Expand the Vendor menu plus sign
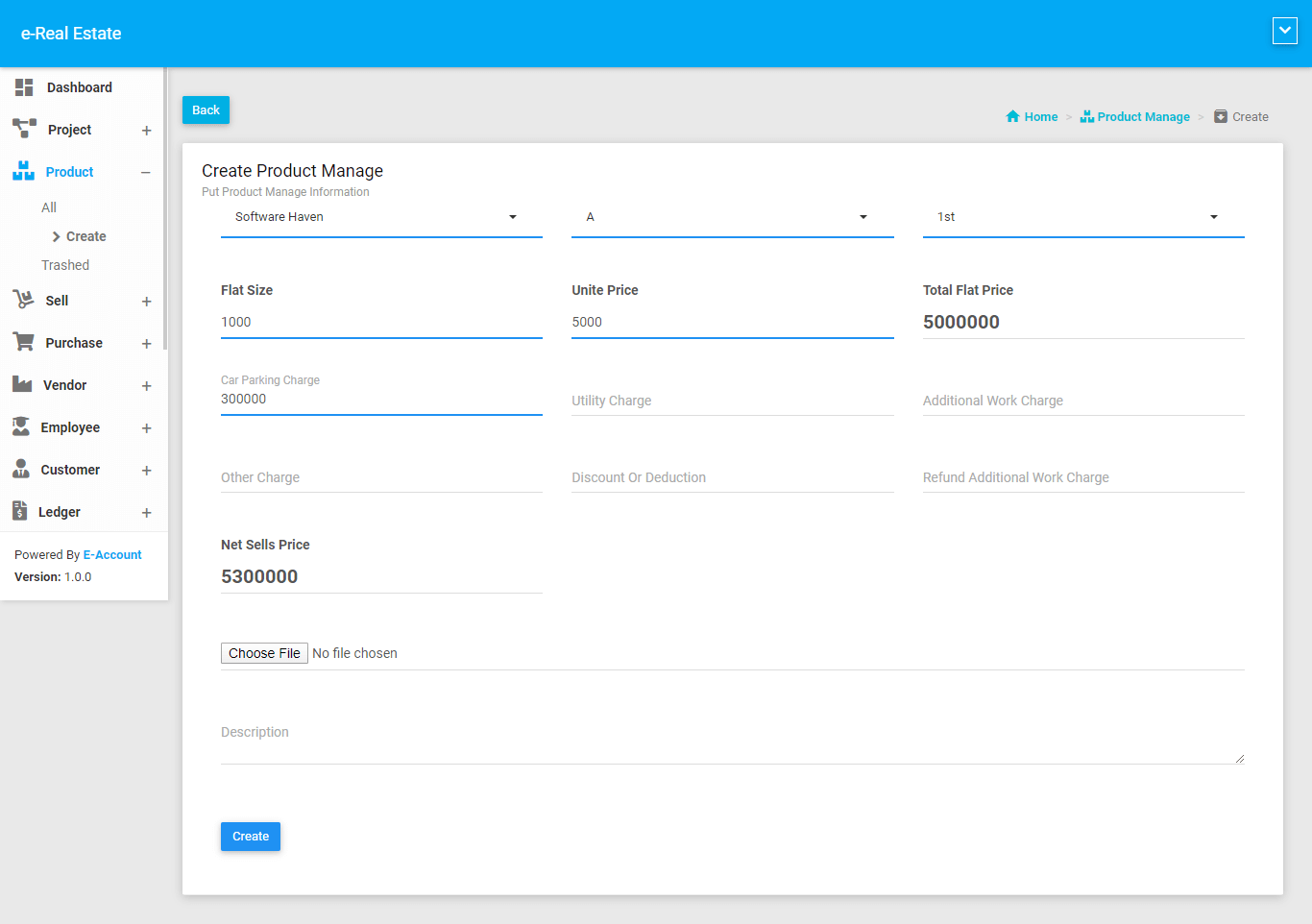Screen dimensions: 1312x924 click(x=146, y=386)
